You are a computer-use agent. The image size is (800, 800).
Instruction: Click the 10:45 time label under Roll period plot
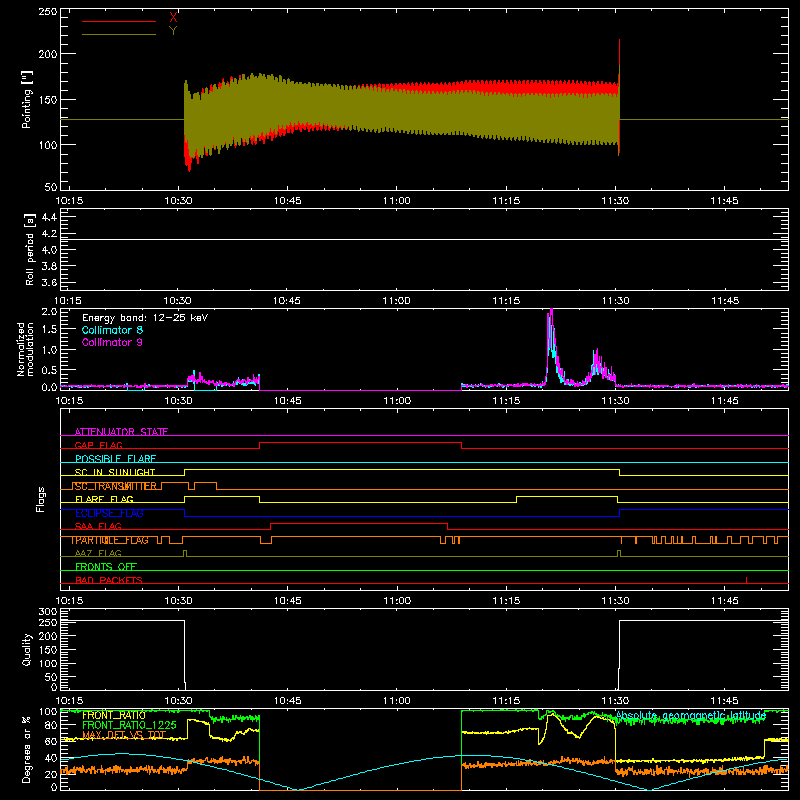coord(287,301)
